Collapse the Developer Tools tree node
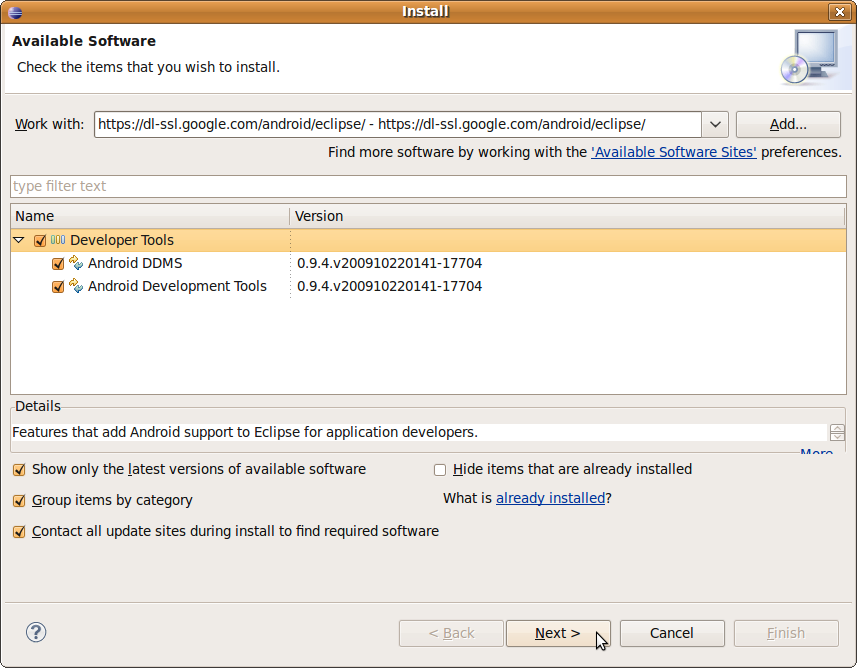This screenshot has width=857, height=668. coord(18,240)
